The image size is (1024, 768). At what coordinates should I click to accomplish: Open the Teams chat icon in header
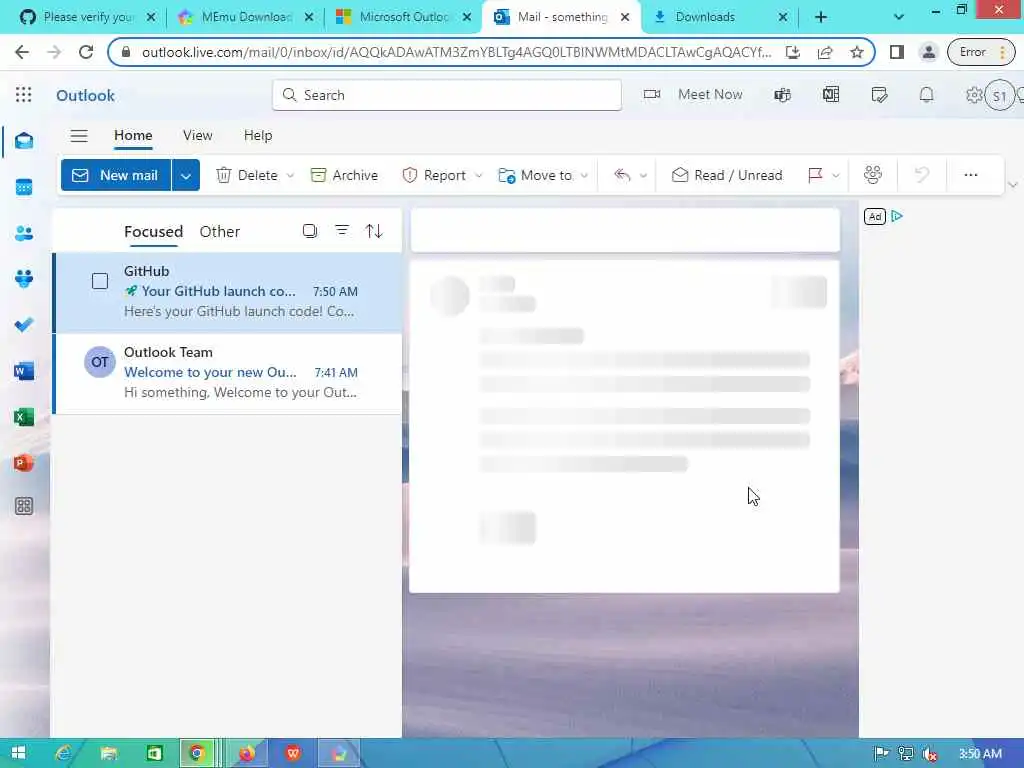point(782,95)
